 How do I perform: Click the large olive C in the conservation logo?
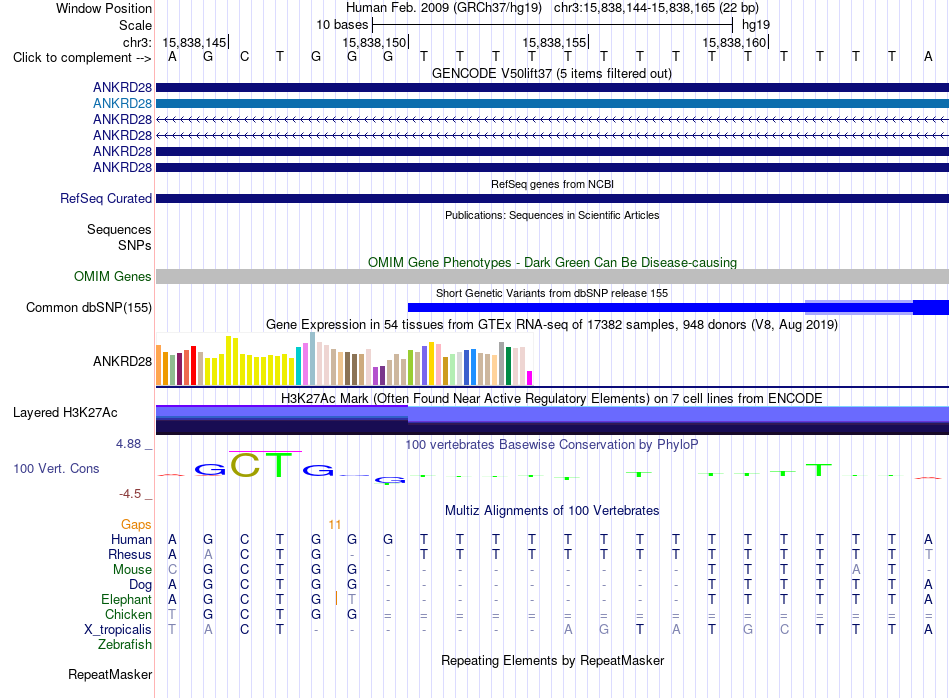point(245,465)
